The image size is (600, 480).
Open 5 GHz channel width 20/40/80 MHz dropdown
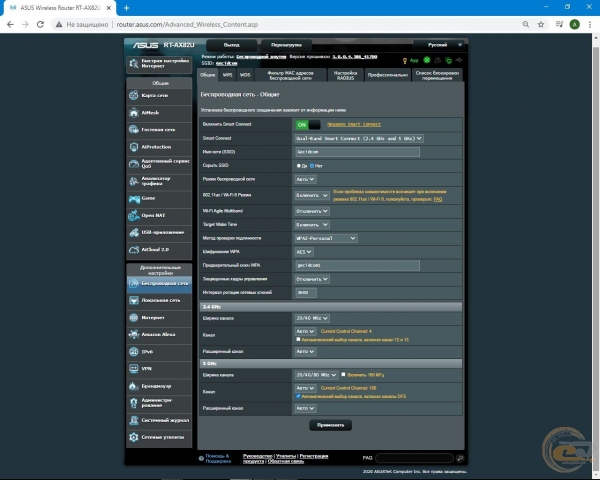[x=316, y=375]
